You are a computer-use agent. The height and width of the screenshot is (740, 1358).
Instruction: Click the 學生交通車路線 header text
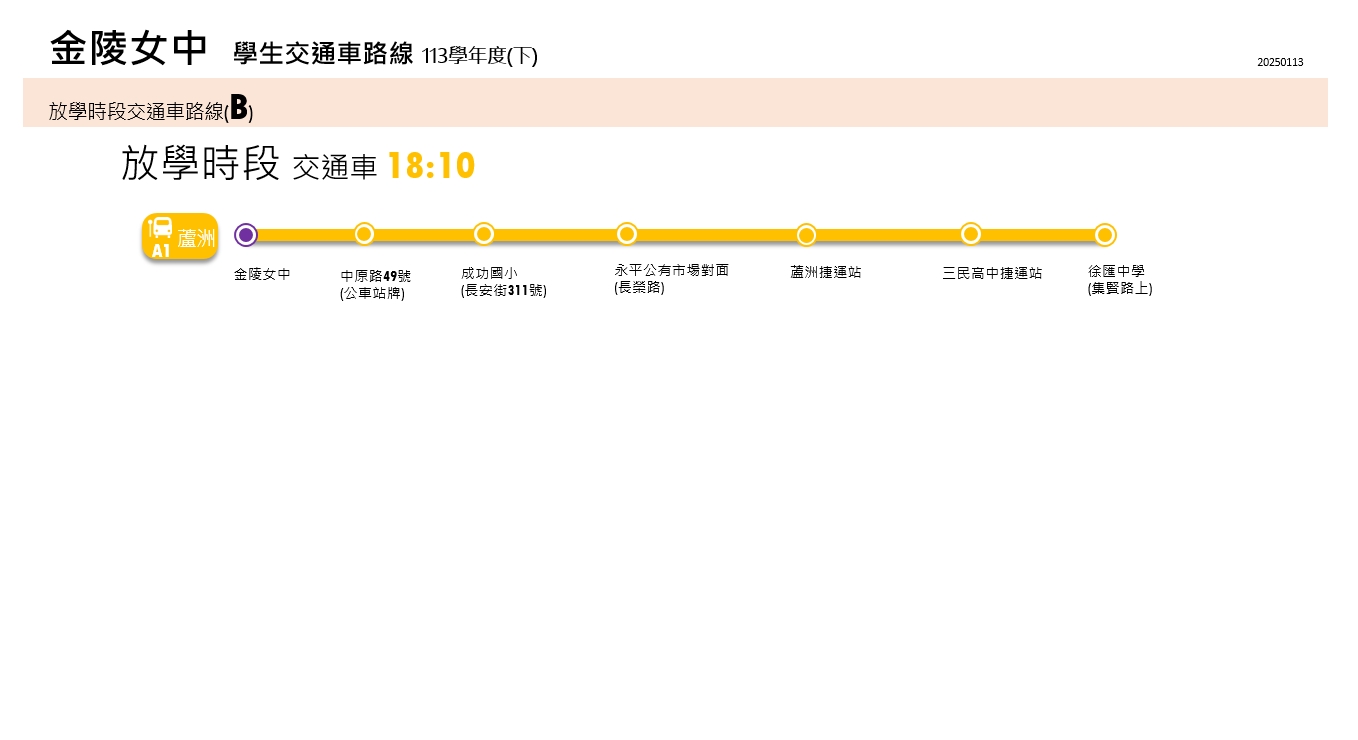(323, 54)
